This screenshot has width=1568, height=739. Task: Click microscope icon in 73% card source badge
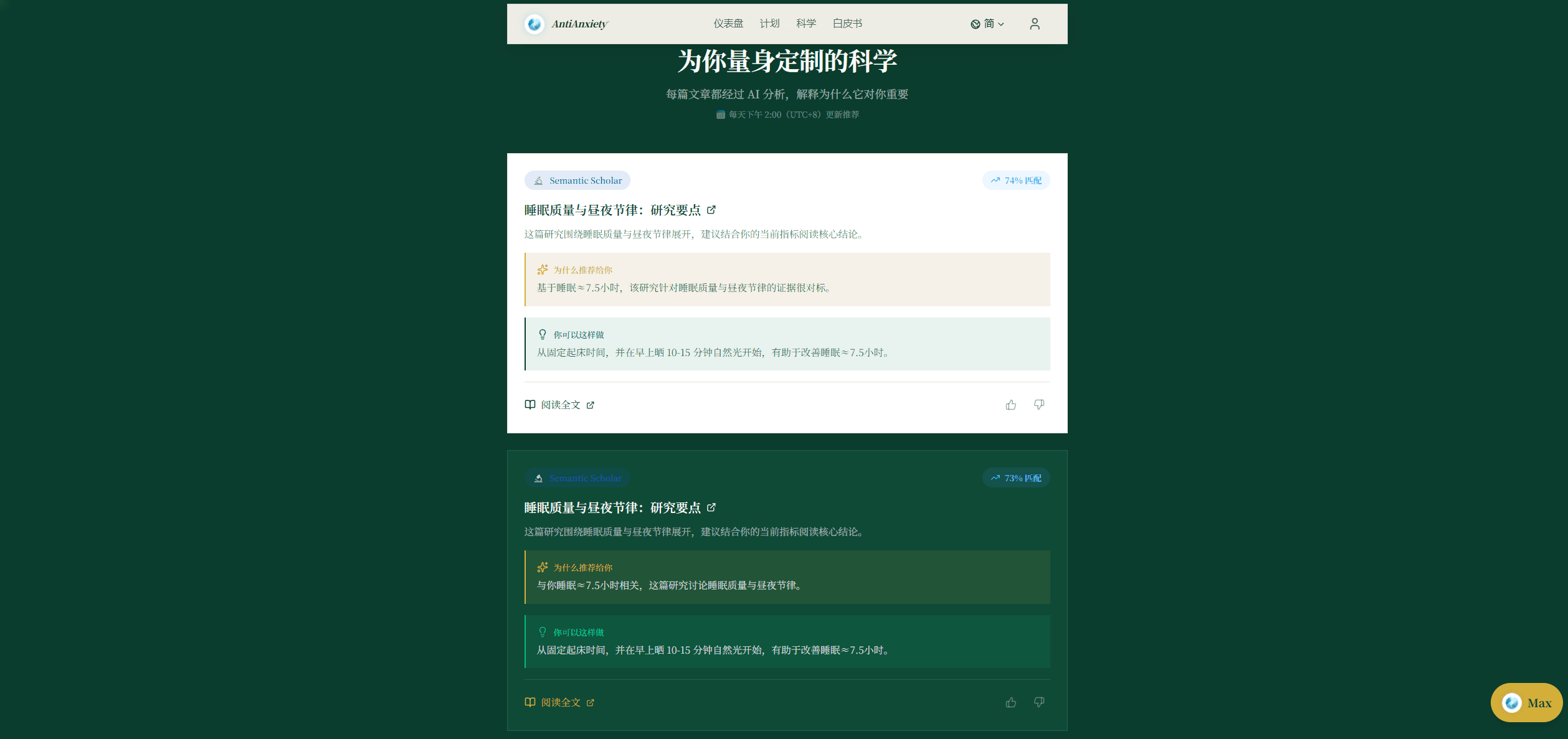538,478
